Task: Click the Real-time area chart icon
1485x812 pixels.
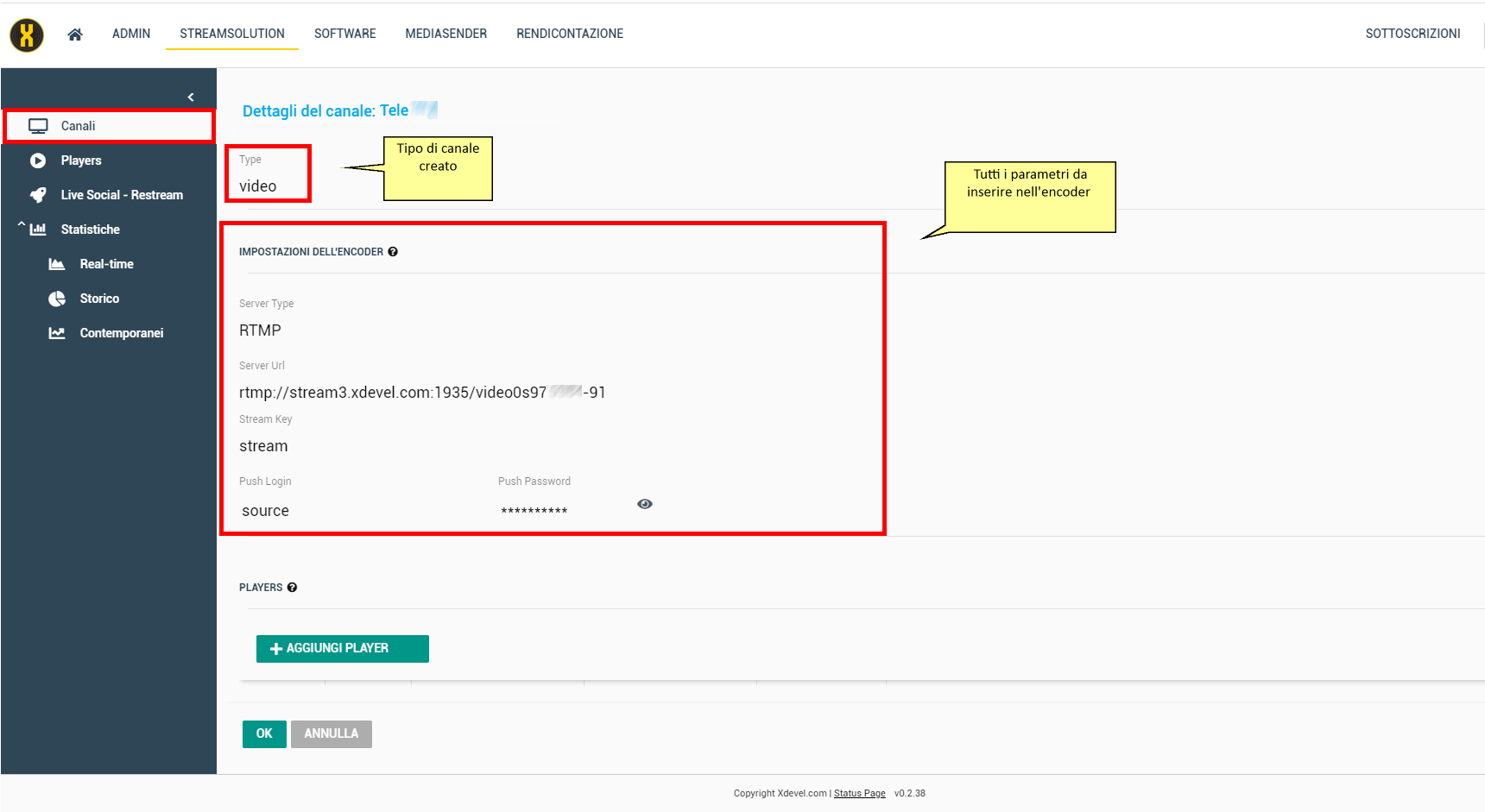Action: tap(57, 264)
